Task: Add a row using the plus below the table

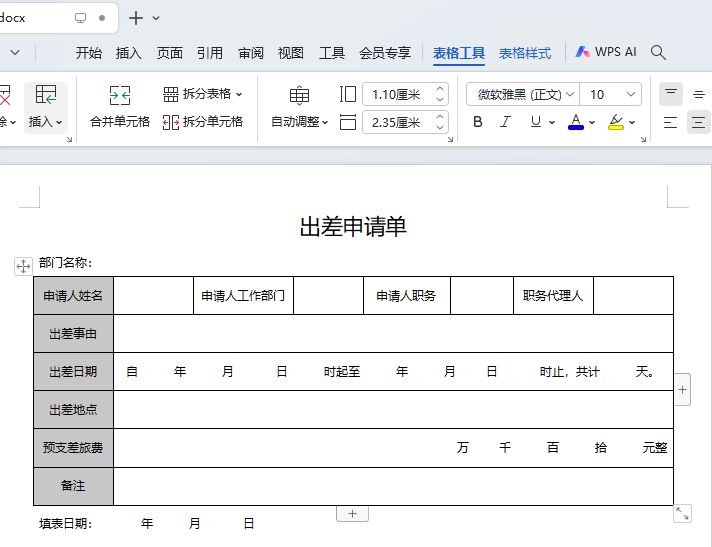Action: tap(351, 513)
